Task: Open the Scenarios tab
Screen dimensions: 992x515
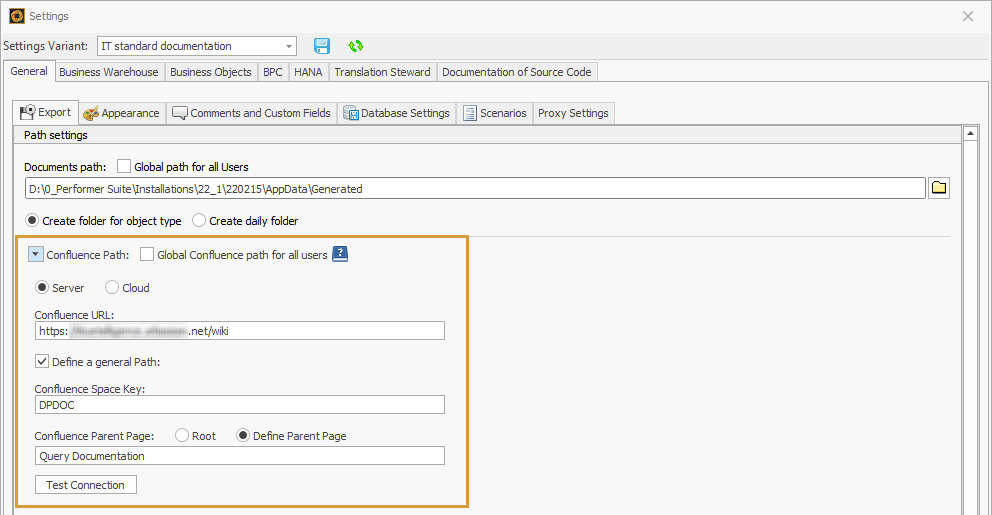Action: pos(494,113)
